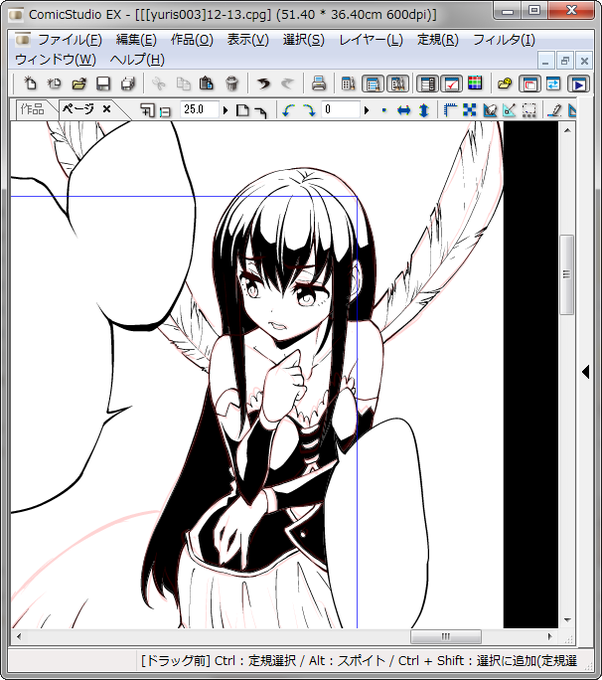The image size is (602, 680).
Task: Click the vertical scrollbar up arrow
Action: coord(567,130)
